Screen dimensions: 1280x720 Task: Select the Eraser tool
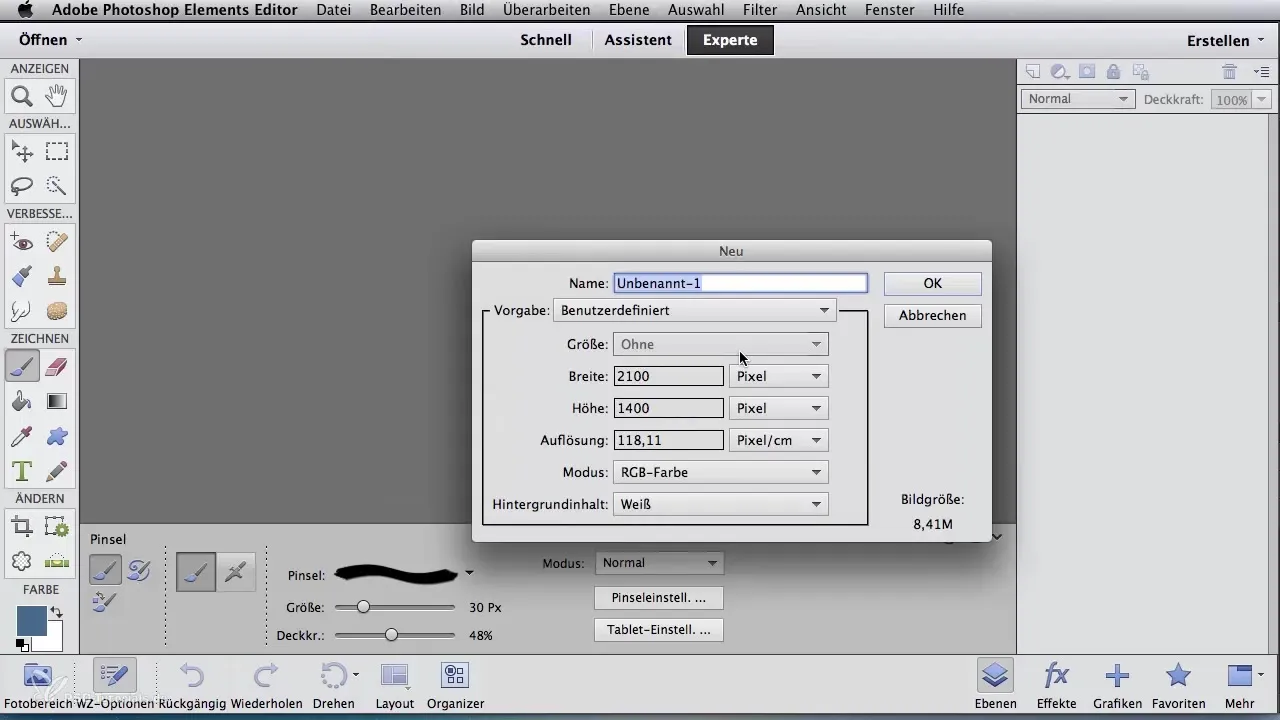click(x=57, y=367)
